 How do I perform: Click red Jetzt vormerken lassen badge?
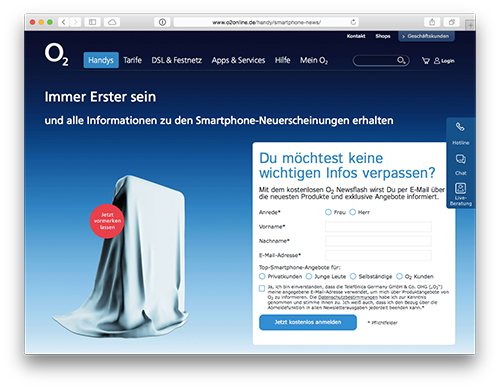(107, 221)
